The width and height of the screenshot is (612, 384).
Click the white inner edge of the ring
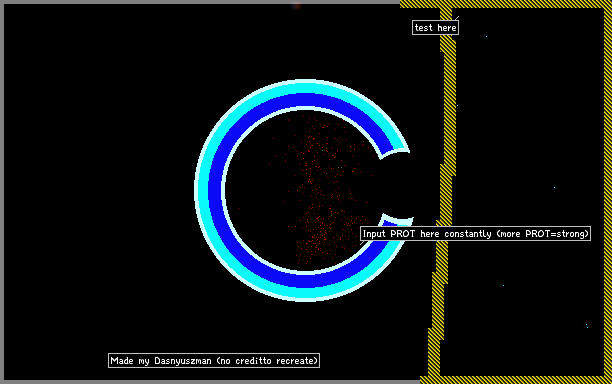tap(224, 191)
